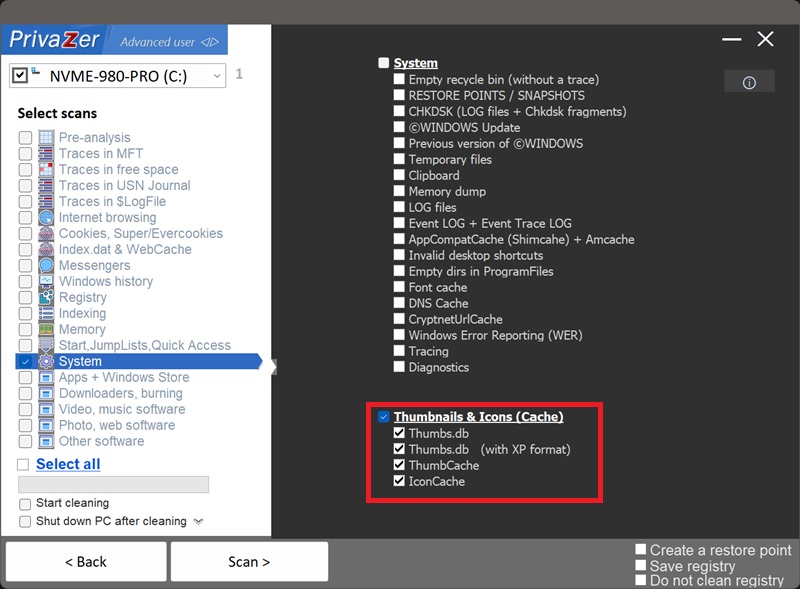Select the Downloaders, burning scan entry
Image resolution: width=800 pixels, height=589 pixels.
120,394
